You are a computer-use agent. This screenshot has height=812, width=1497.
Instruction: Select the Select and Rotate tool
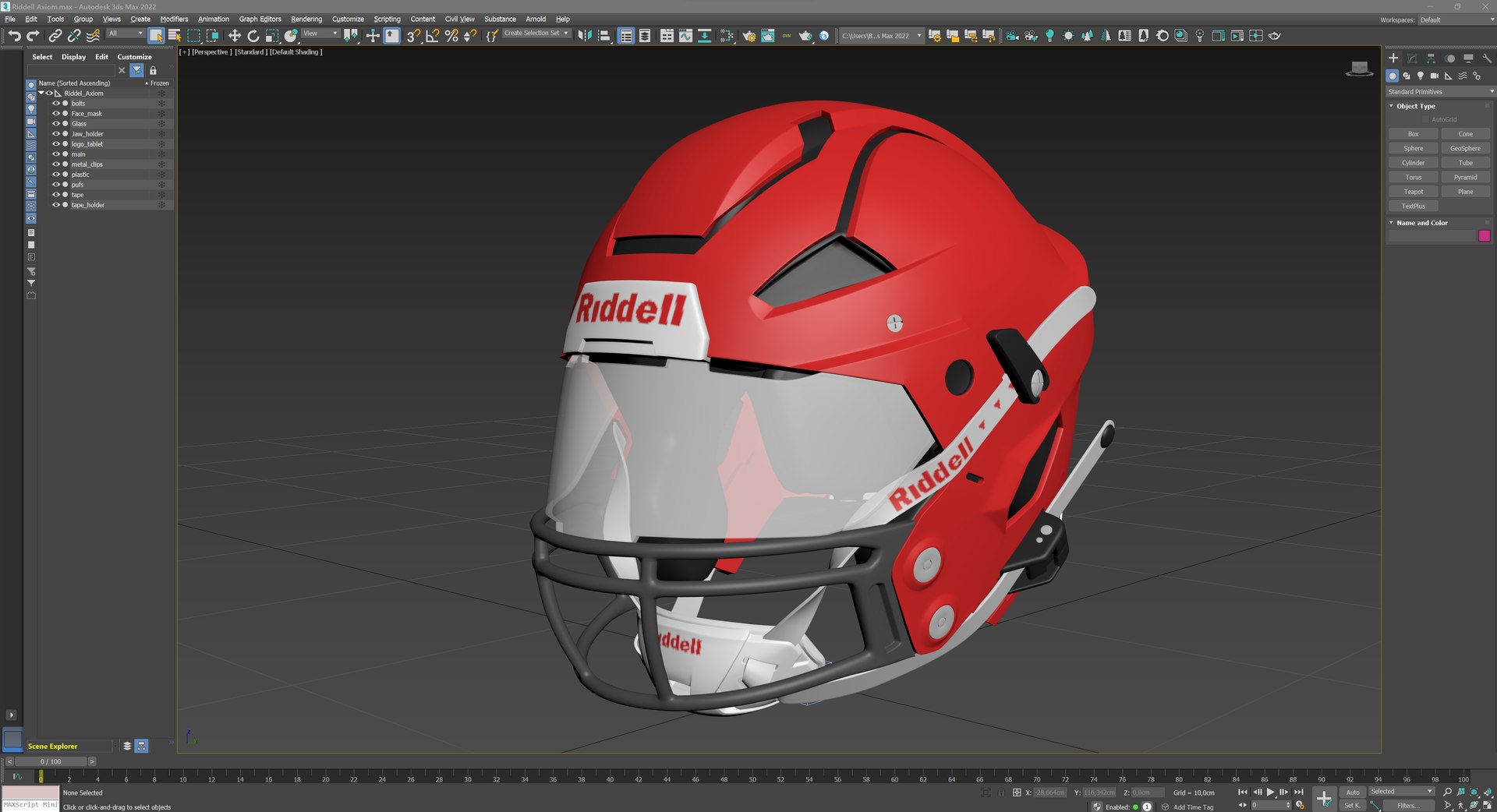pos(253,36)
